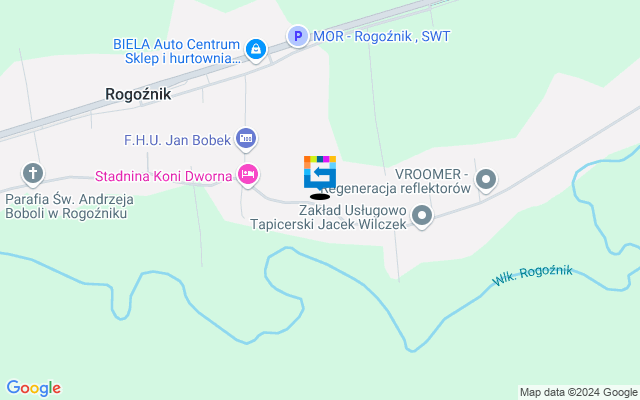640x400 pixels.
Task: Open Zakład Usługowo Tapicerski pin icon
Action: [x=422, y=216]
